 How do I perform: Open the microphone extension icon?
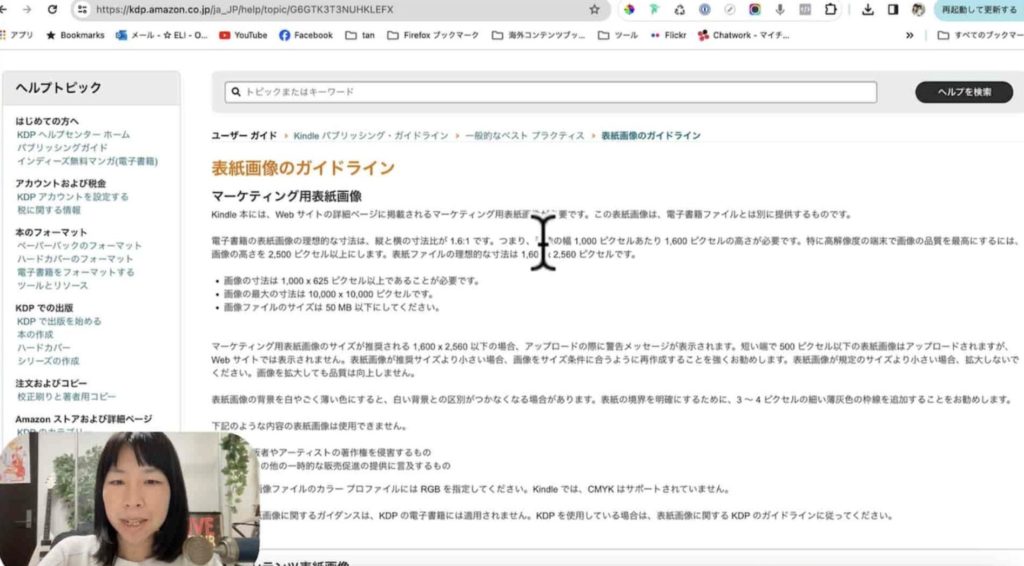pyautogui.click(x=780, y=9)
